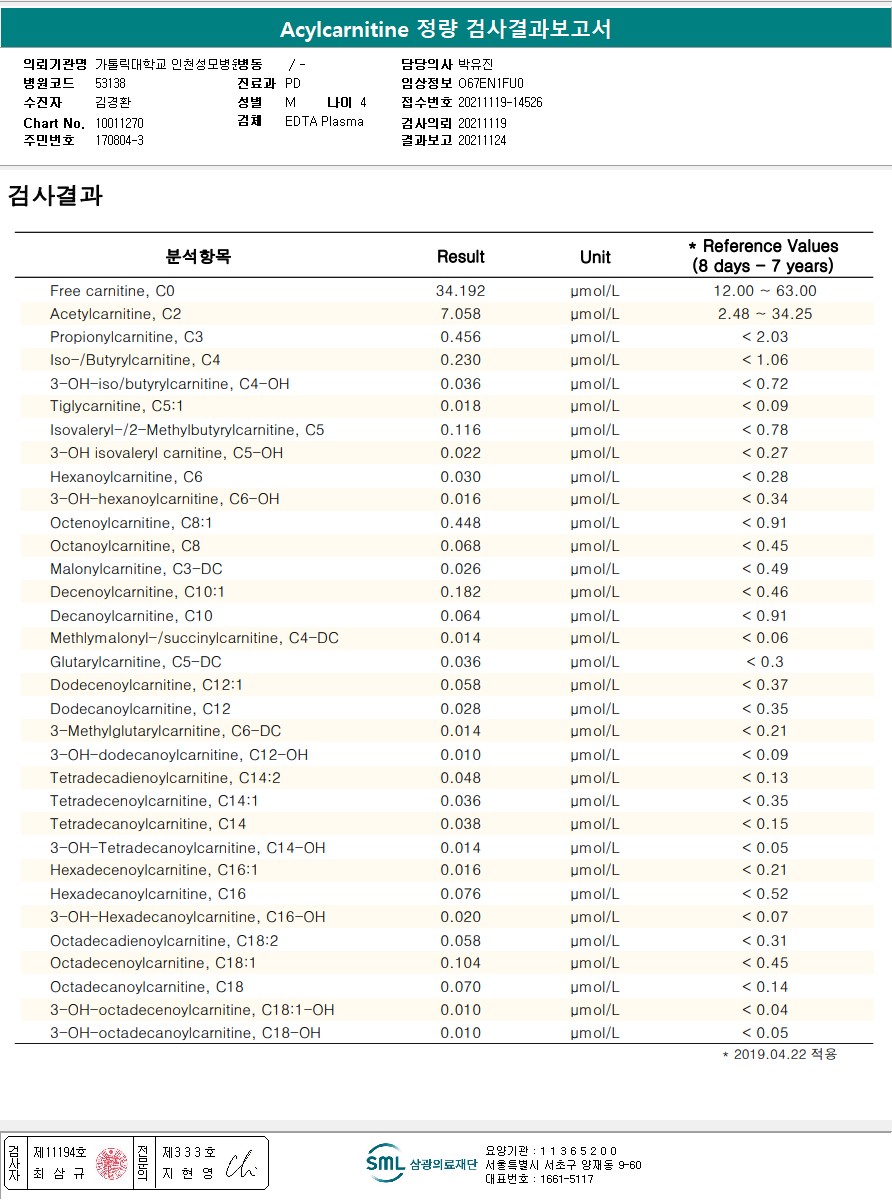Screen dimensions: 892x1200
Task: Click the handwritten signature mark
Action: (x=241, y=1164)
